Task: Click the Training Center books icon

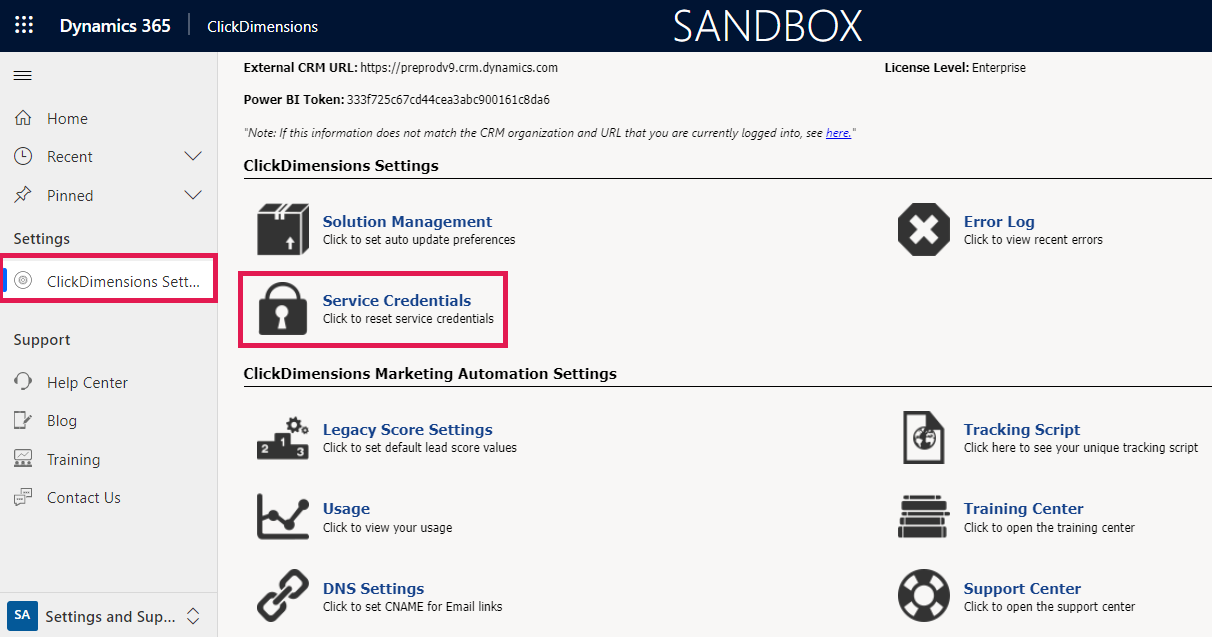Action: click(x=924, y=517)
